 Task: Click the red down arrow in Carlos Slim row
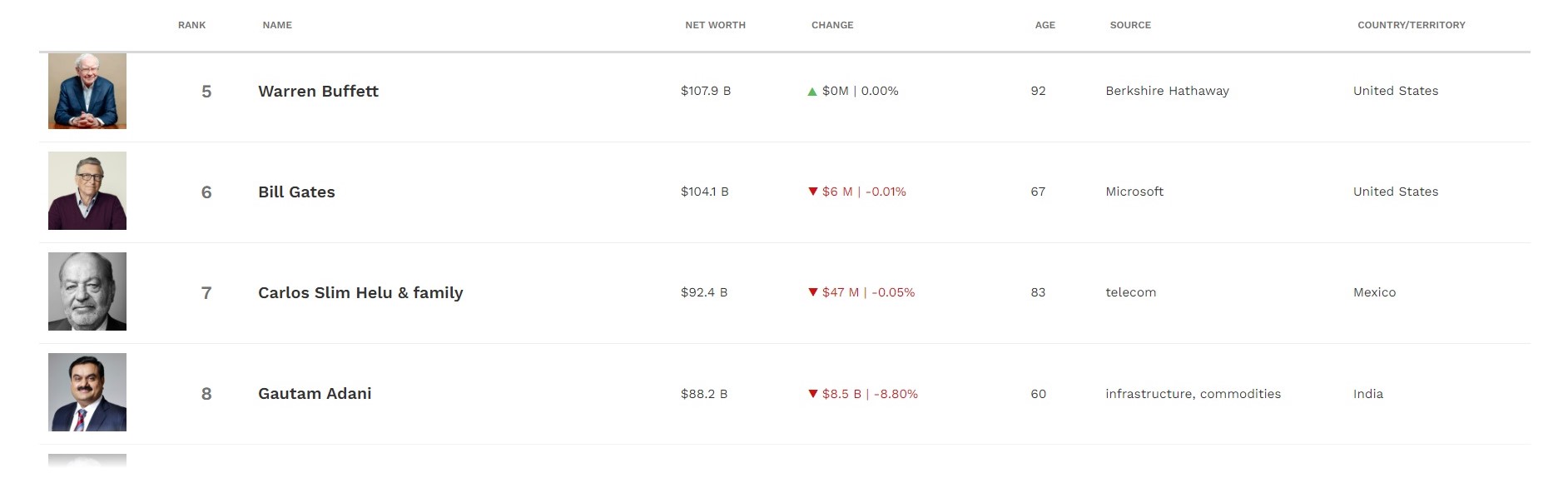[x=813, y=292]
